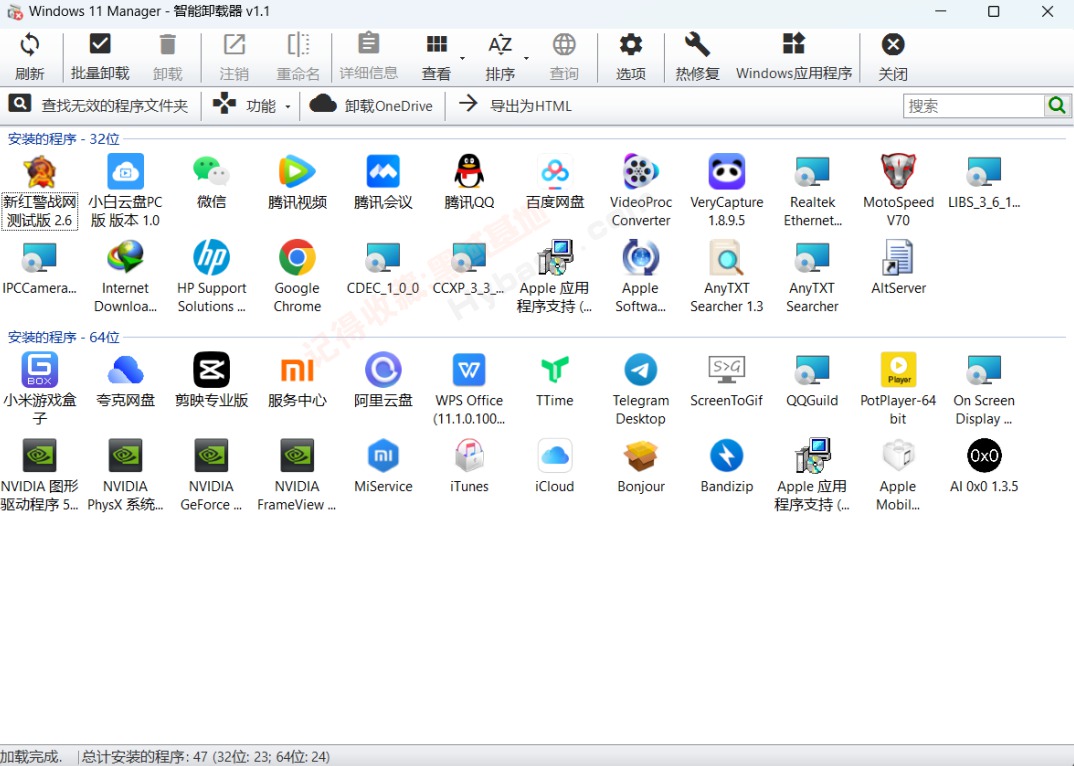Select the iCloud icon
Screen dimensions: 1074x766
[x=555, y=456]
